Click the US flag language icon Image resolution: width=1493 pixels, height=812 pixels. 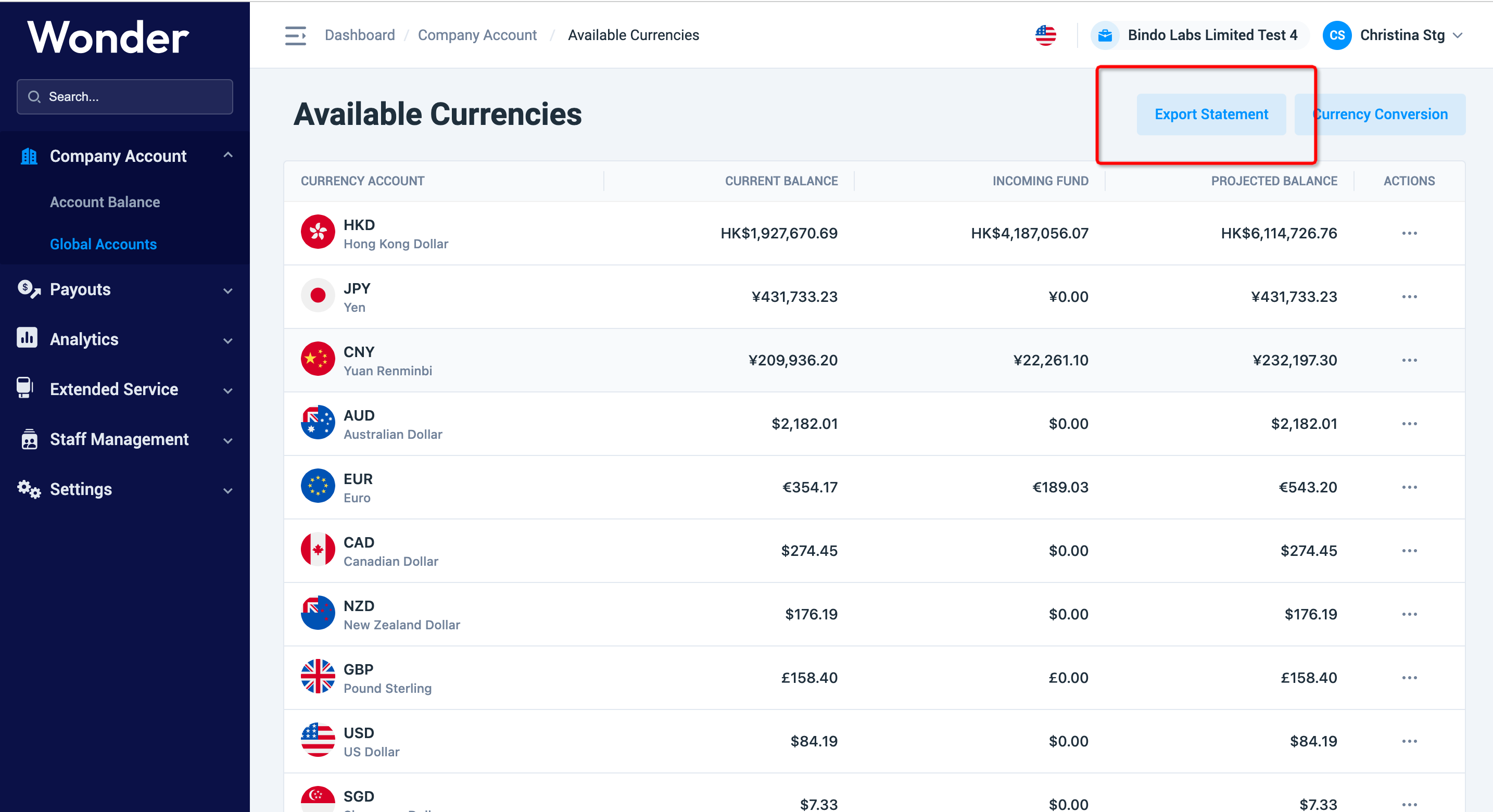pyautogui.click(x=1045, y=35)
